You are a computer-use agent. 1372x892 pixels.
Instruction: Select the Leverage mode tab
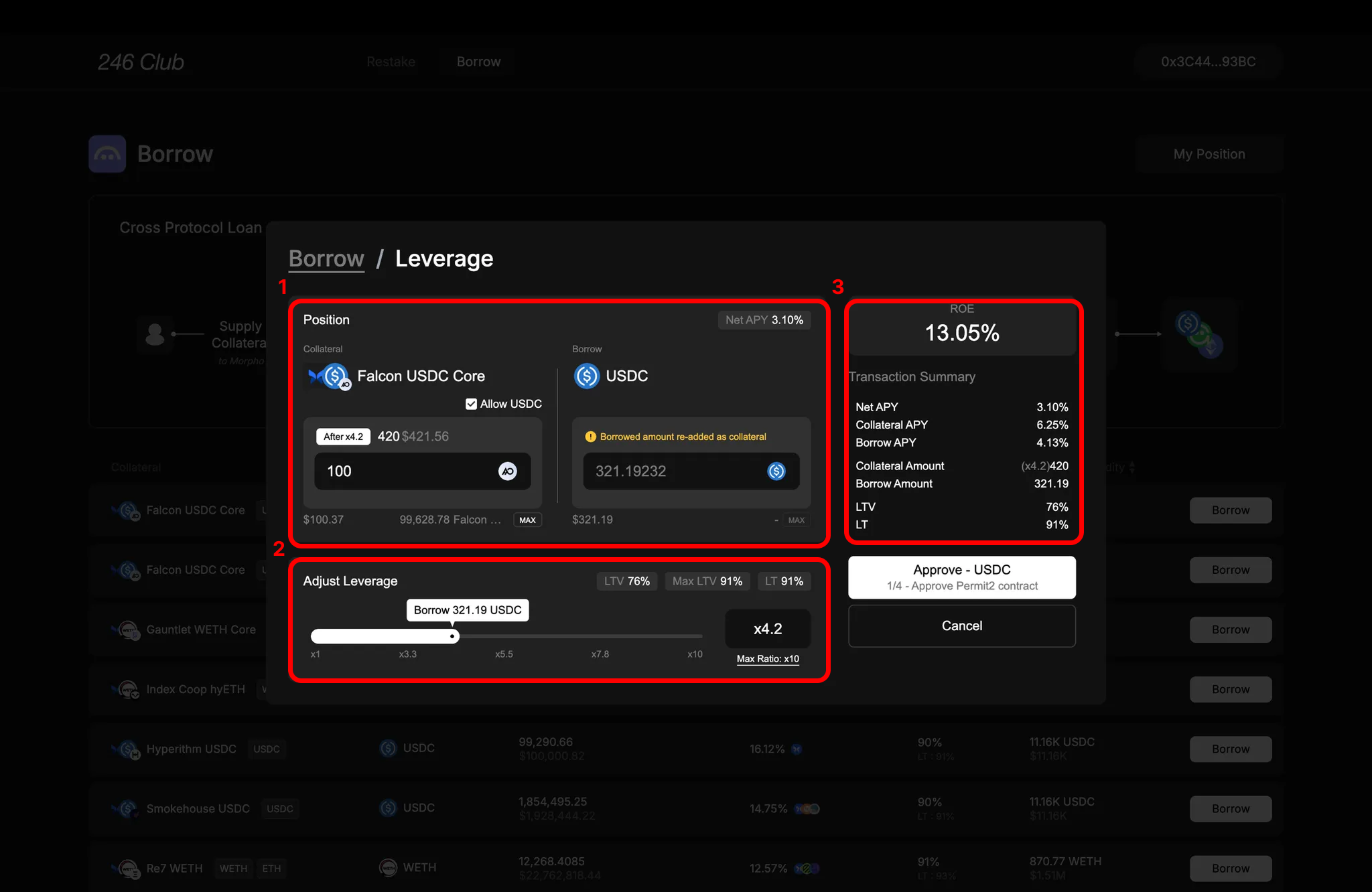(443, 258)
